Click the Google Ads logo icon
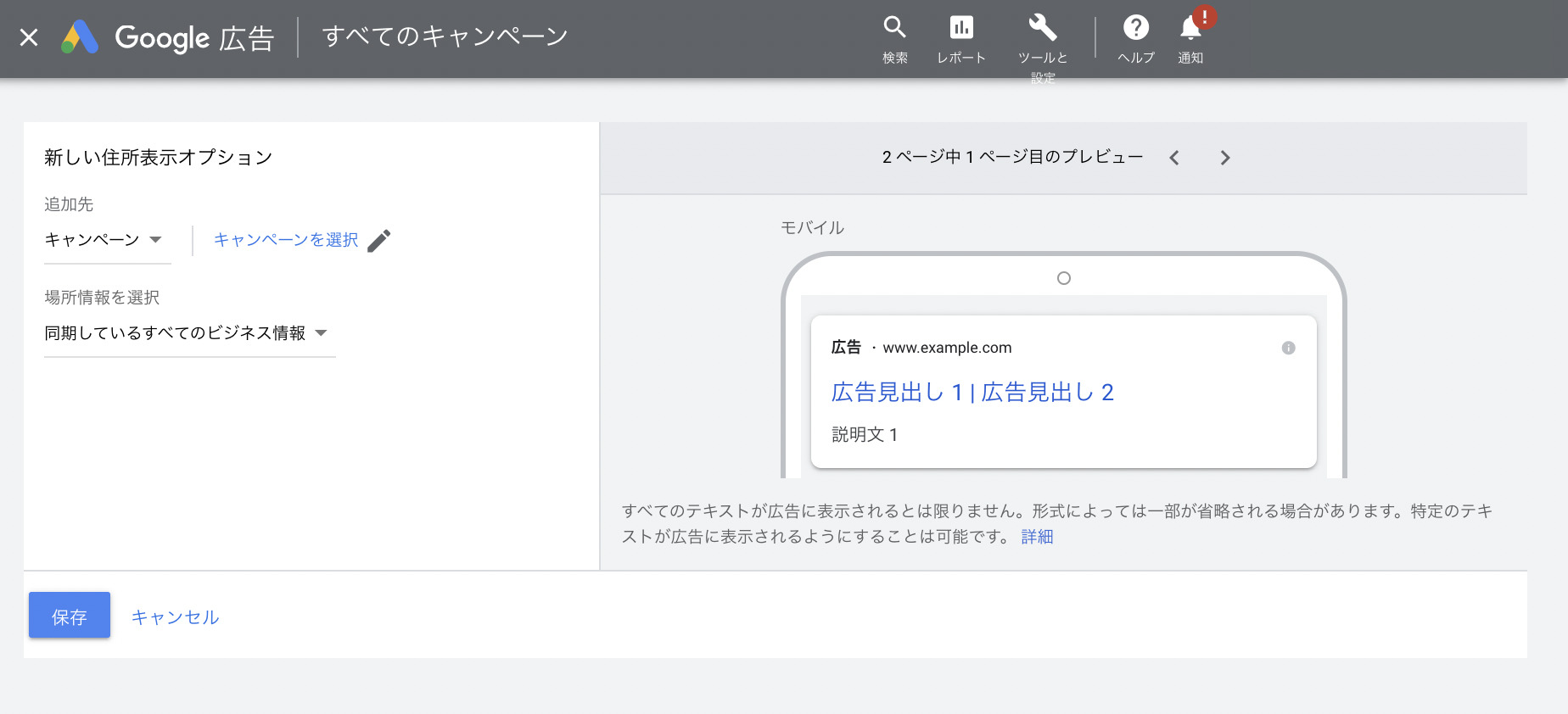The width and height of the screenshot is (1568, 714). (x=80, y=37)
